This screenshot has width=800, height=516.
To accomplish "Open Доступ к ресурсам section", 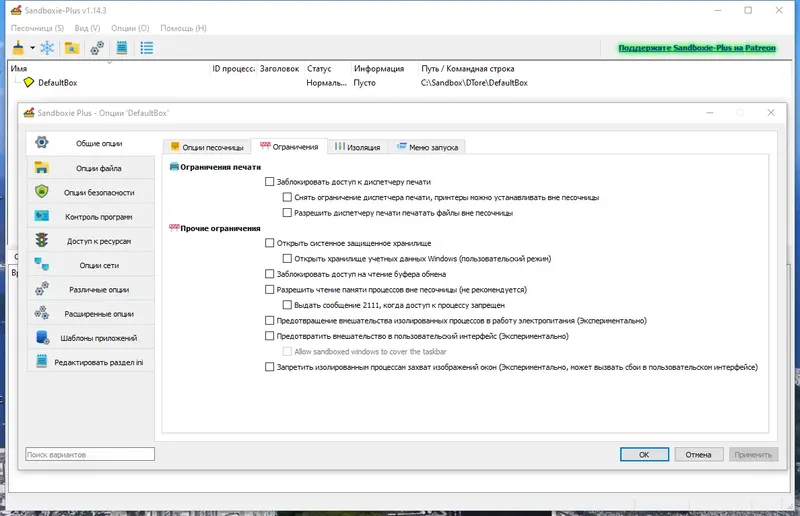I will point(91,241).
